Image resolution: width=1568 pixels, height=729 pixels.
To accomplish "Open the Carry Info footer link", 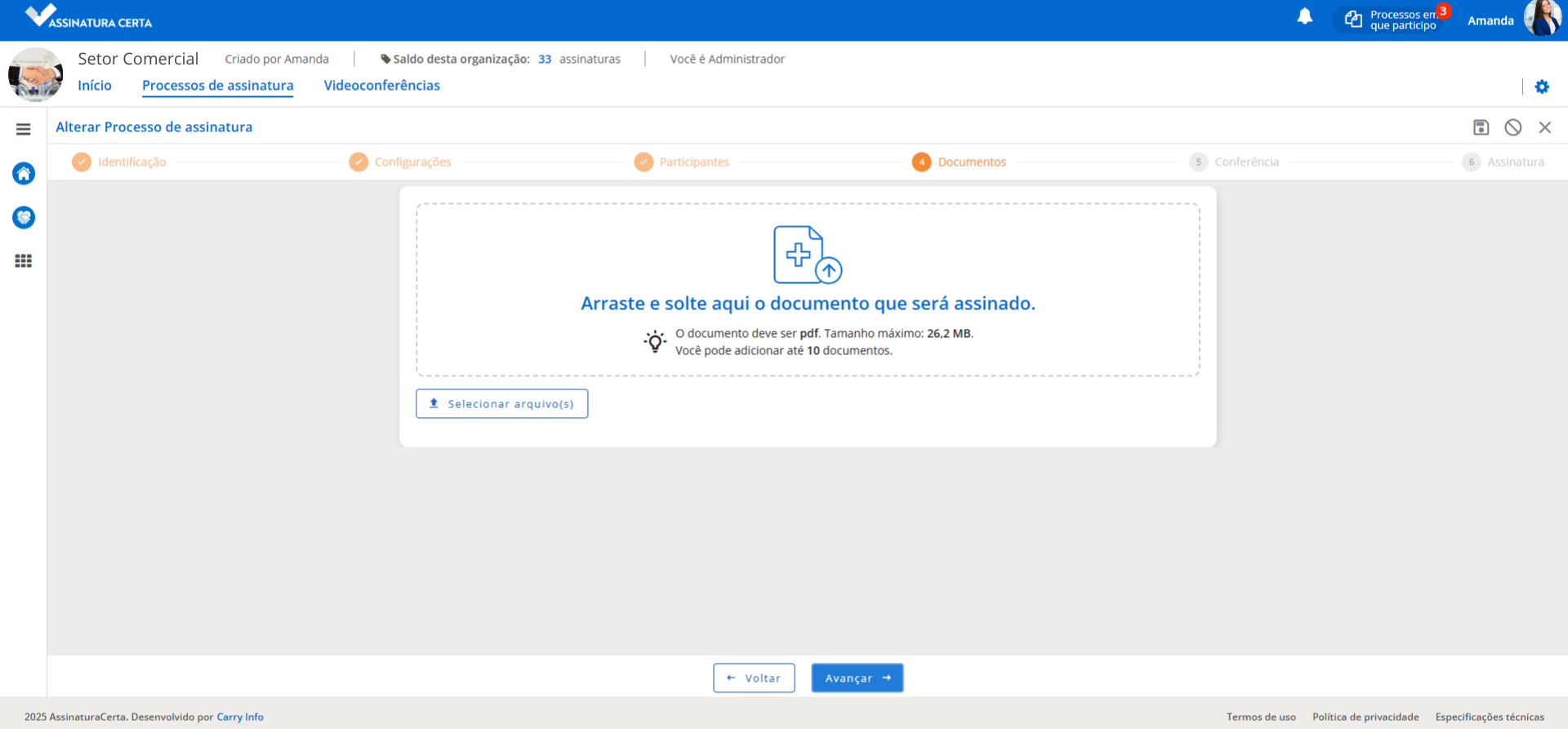I will click(240, 717).
